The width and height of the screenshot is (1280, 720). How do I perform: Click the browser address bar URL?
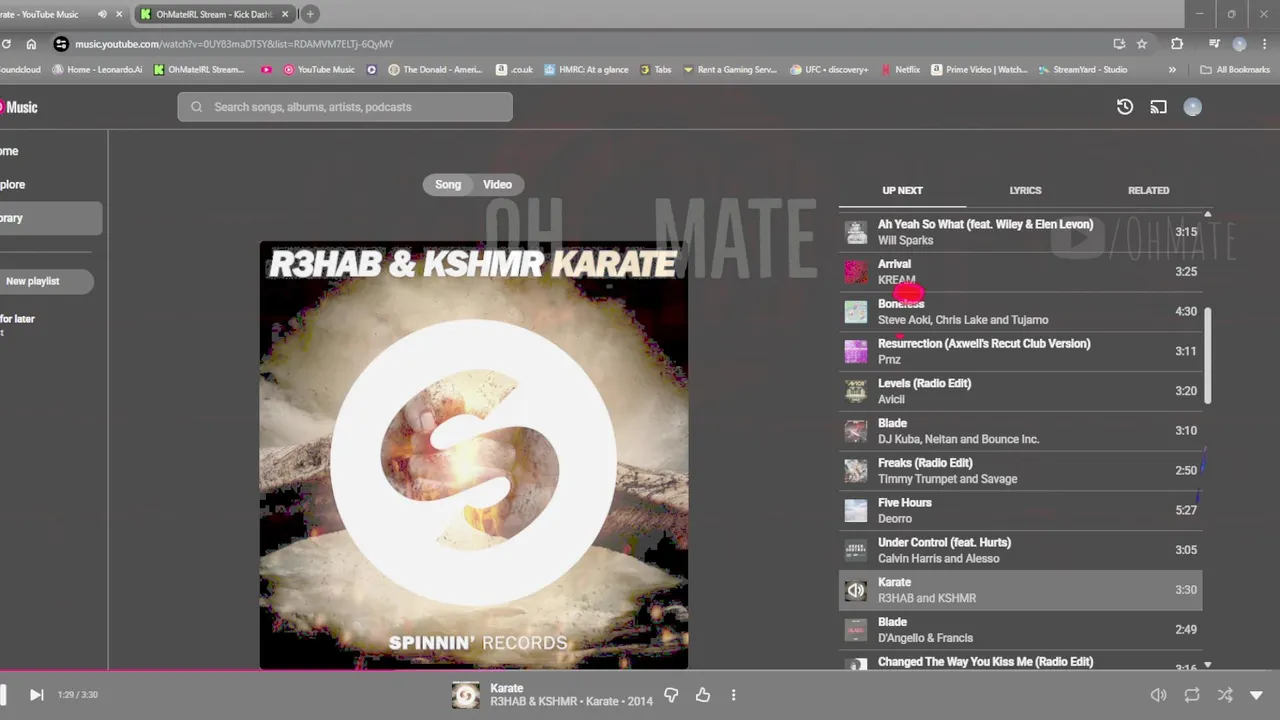234,44
